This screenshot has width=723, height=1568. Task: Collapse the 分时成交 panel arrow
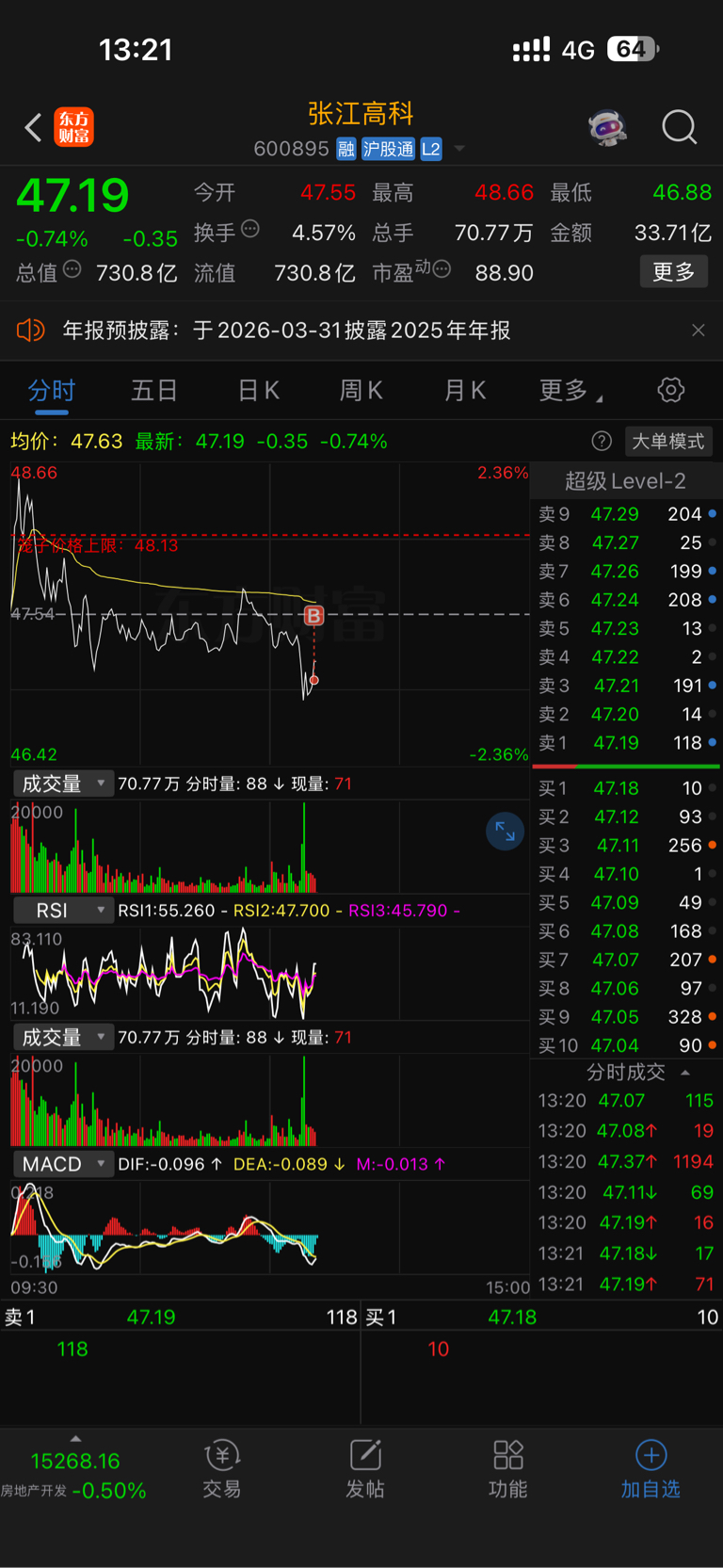[685, 1073]
